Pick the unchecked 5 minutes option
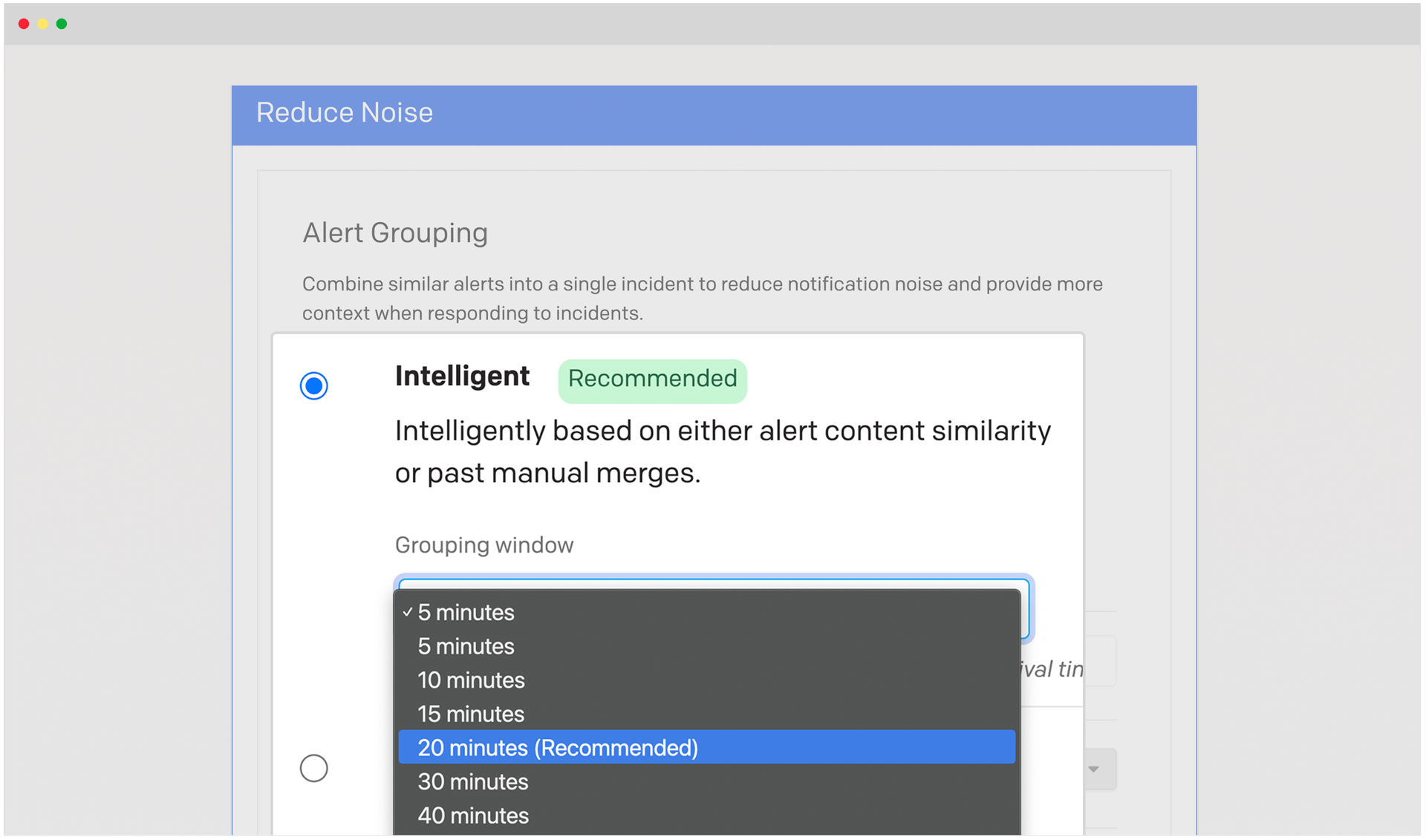 coord(466,647)
